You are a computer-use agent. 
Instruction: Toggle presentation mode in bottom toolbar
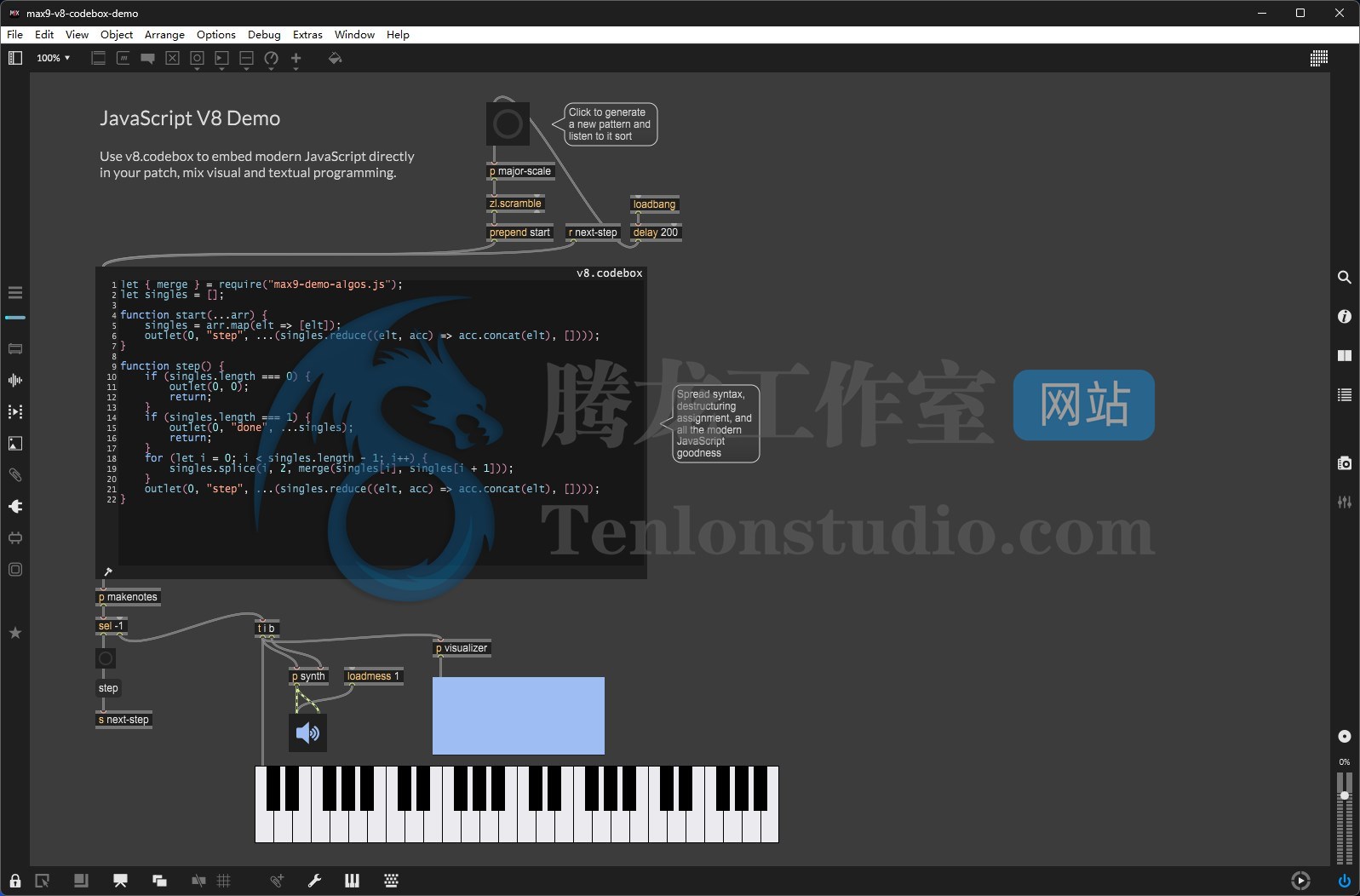click(x=120, y=881)
